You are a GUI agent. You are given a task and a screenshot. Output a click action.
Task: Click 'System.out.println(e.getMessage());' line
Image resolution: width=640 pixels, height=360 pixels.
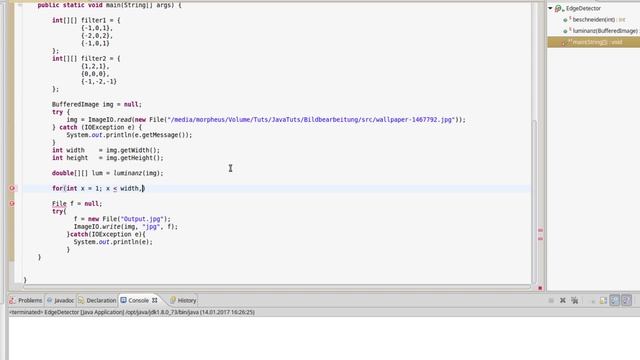129,135
